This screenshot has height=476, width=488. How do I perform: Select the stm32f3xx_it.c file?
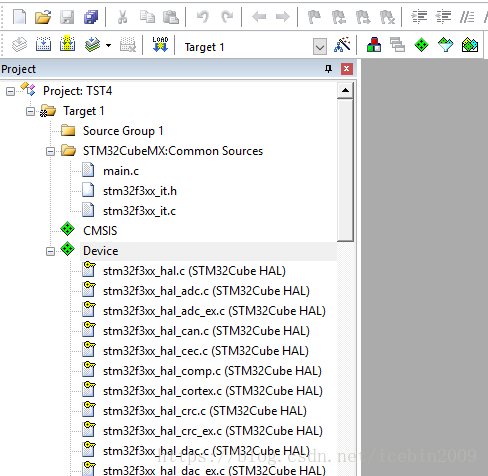point(139,211)
